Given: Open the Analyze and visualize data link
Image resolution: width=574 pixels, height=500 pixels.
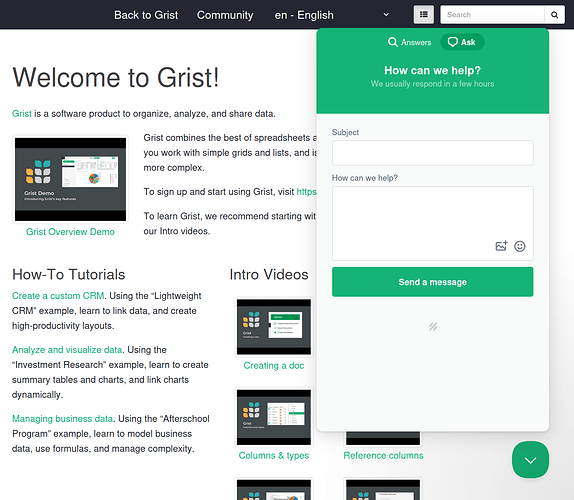Looking at the screenshot, I should [67, 350].
